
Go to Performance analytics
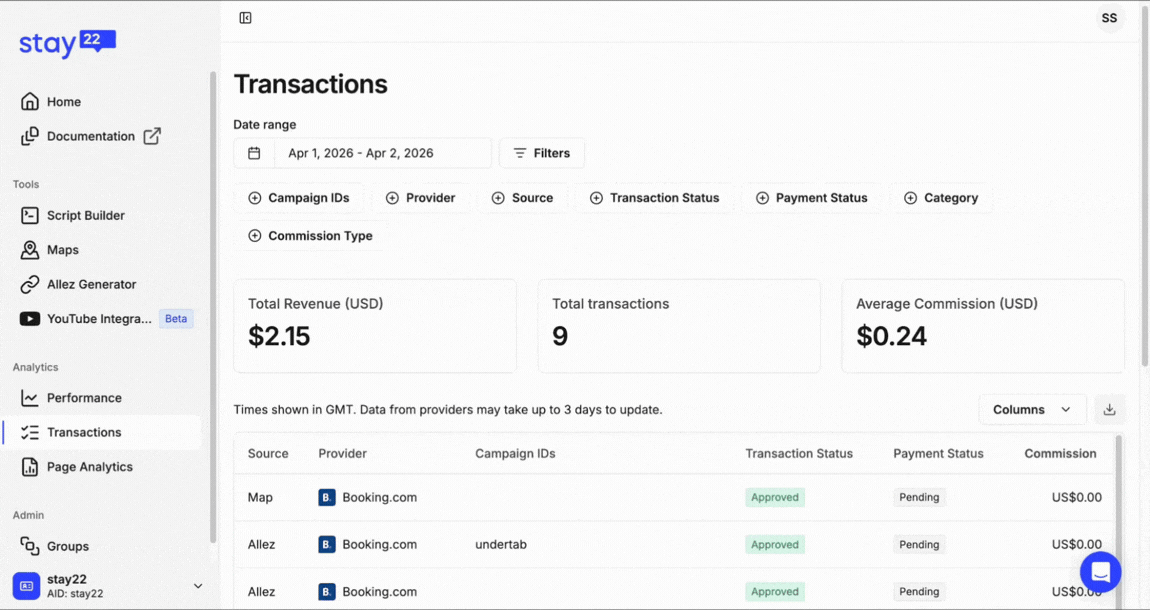coord(84,398)
